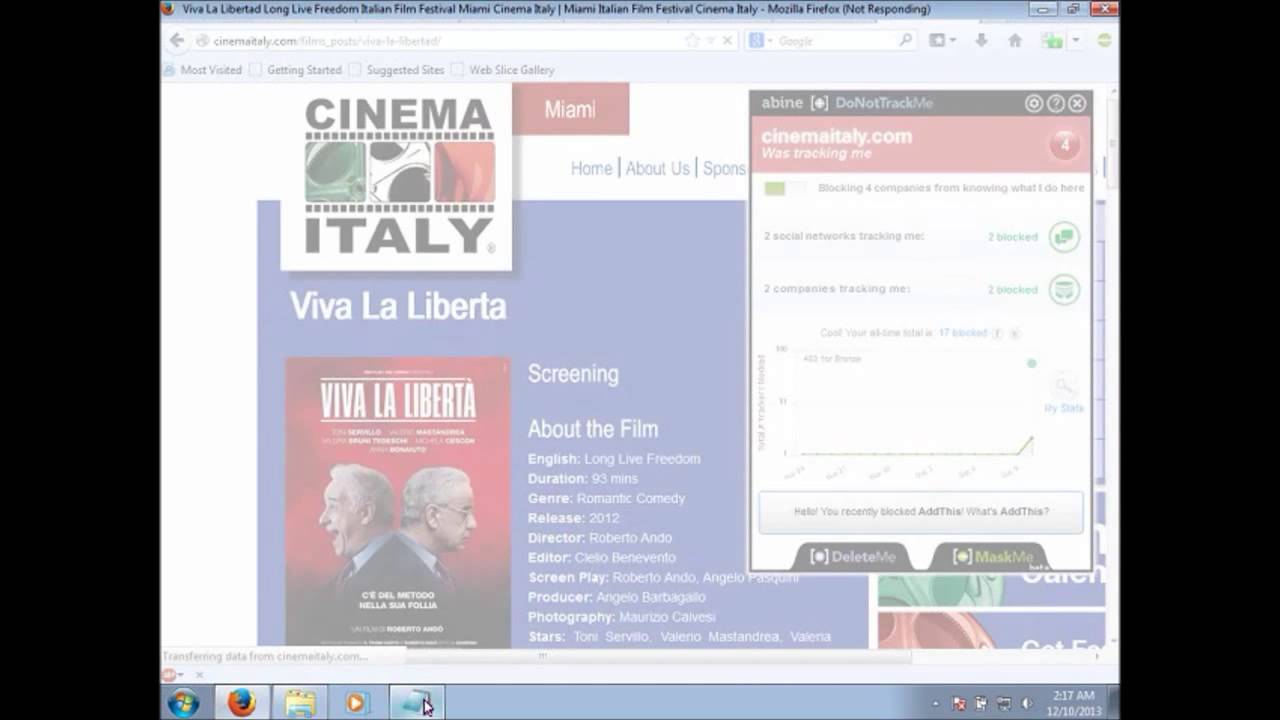Open the About Us page link
Viewport: 1280px width, 720px height.
[x=657, y=169]
